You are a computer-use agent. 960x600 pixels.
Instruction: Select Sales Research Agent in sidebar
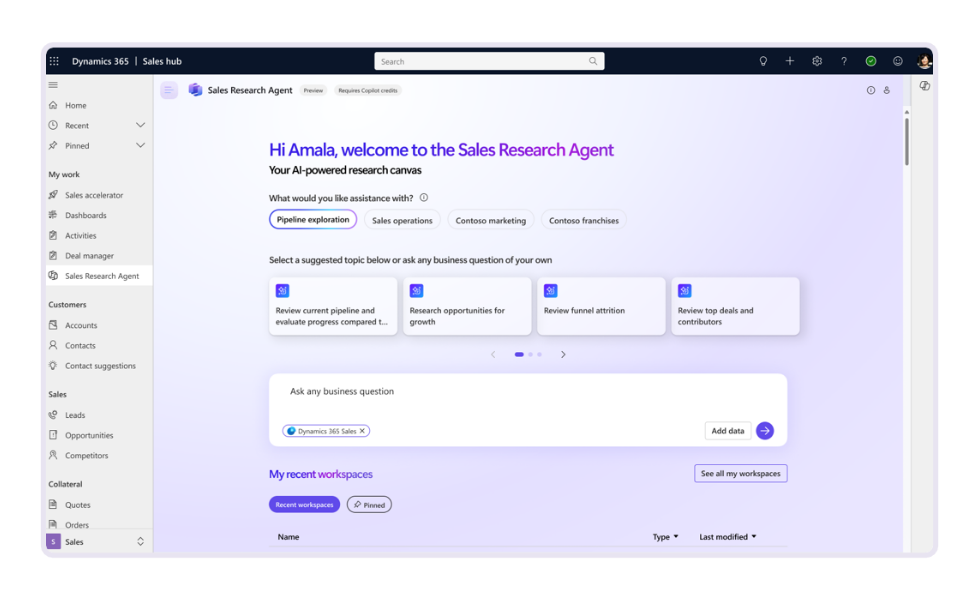[x=99, y=276]
